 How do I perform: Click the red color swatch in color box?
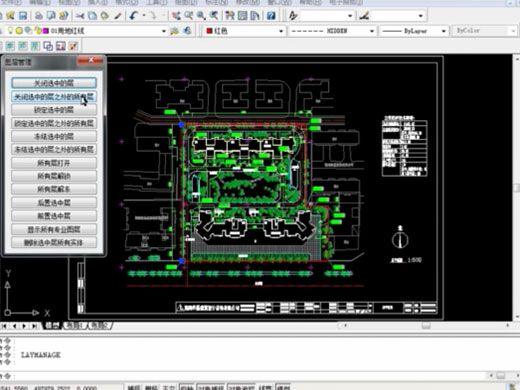click(209, 31)
